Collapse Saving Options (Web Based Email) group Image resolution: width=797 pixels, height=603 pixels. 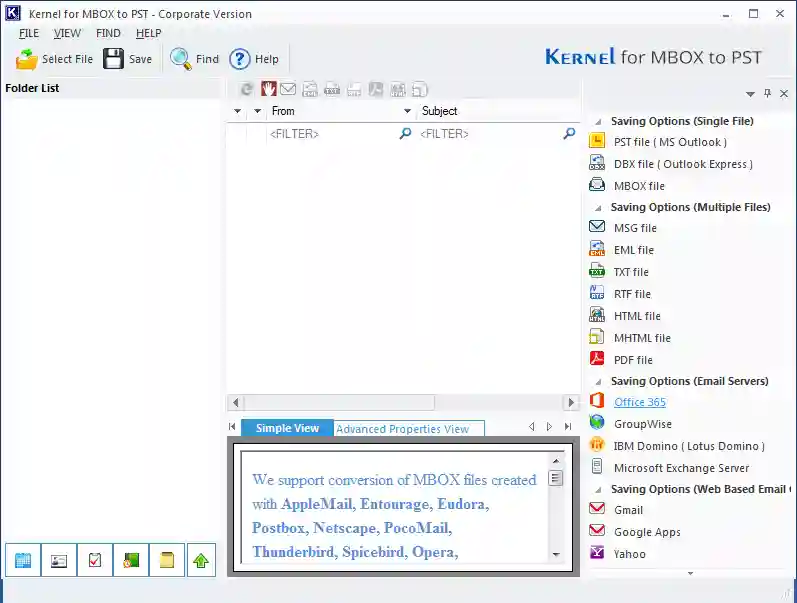599,490
